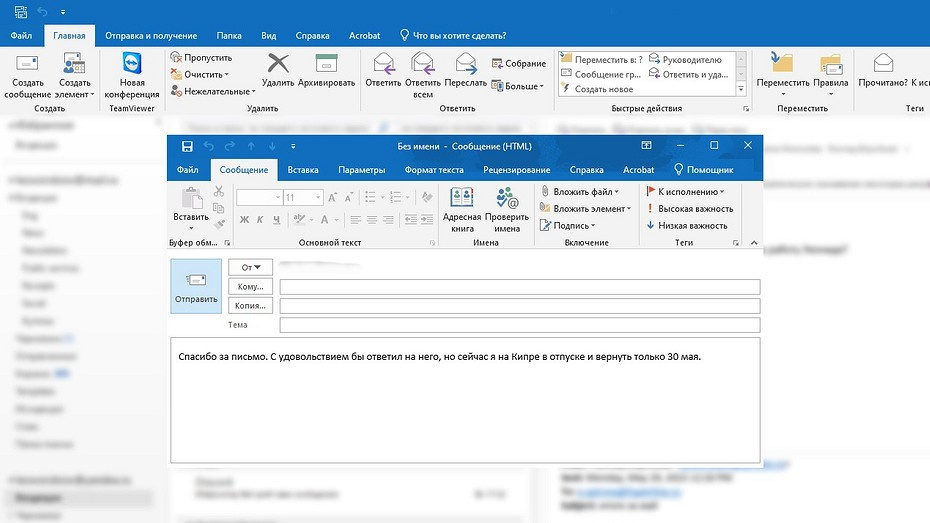Open the От sender dropdown
The height and width of the screenshot is (523, 930).
(x=251, y=267)
